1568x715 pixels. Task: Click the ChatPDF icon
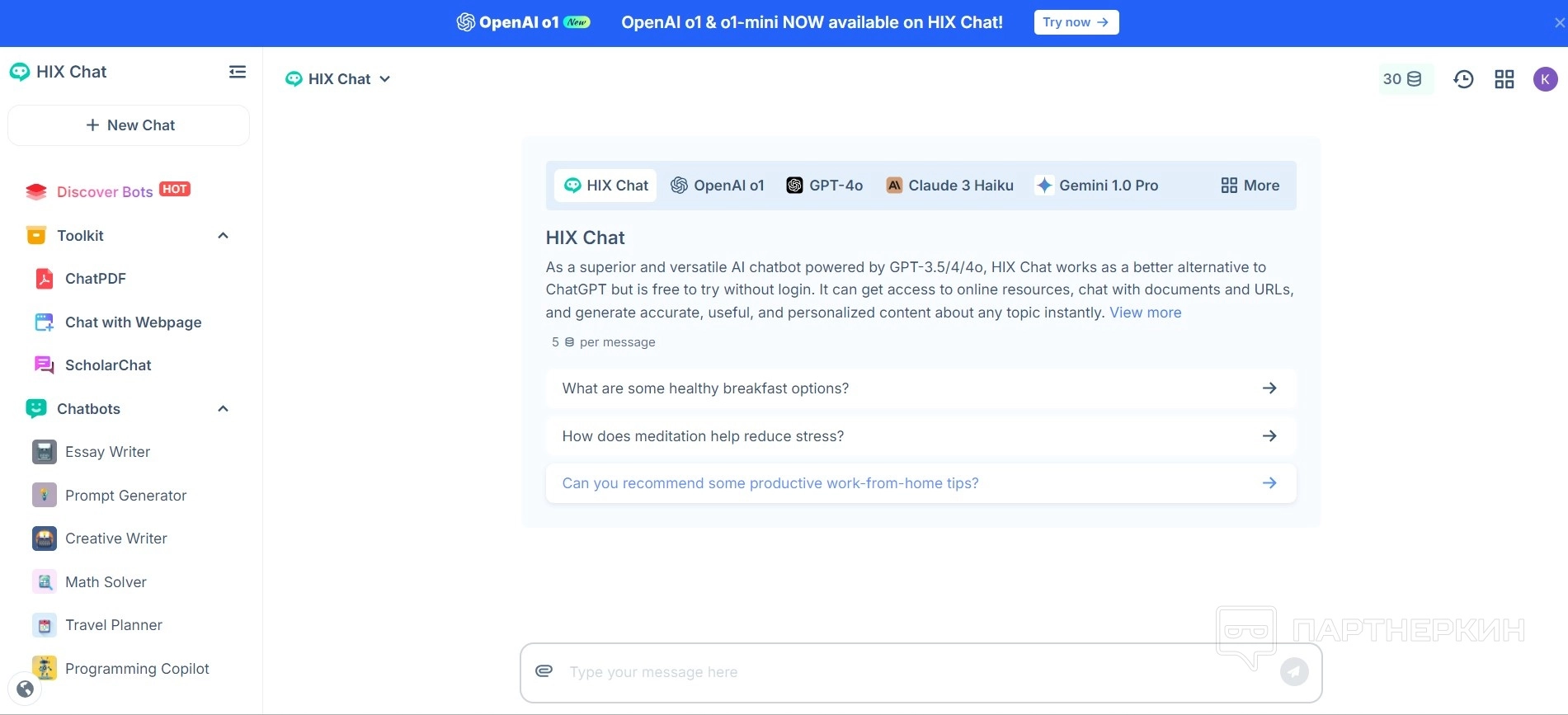pos(45,279)
